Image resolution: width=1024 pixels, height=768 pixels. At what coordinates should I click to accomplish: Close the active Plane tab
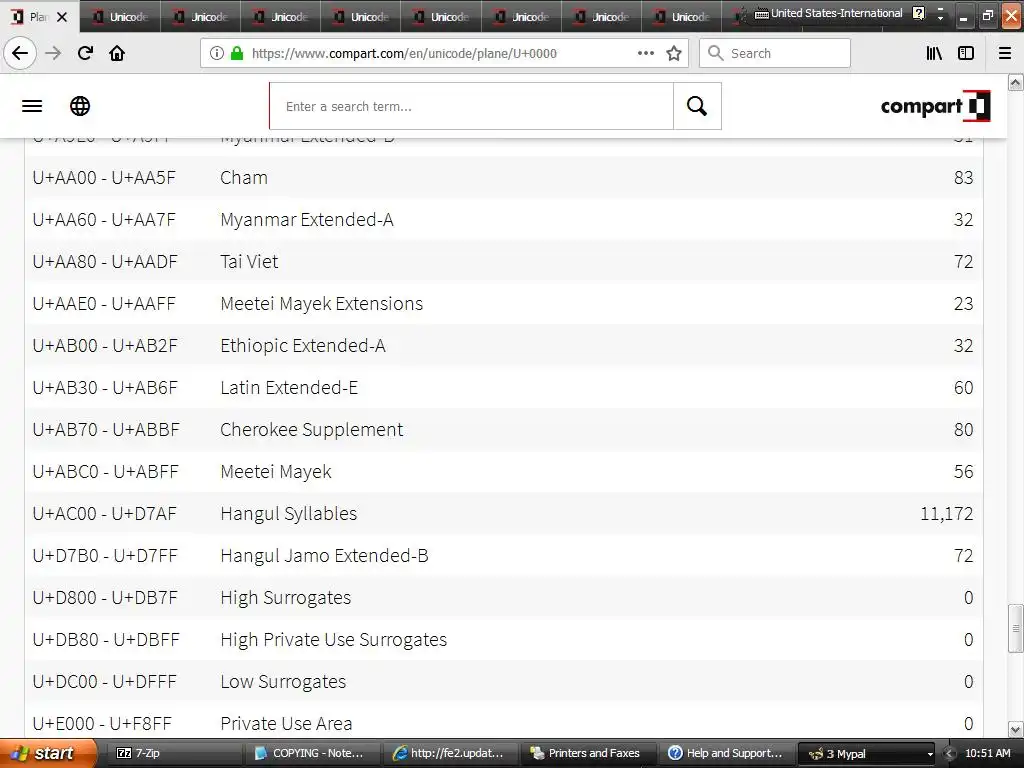[62, 17]
